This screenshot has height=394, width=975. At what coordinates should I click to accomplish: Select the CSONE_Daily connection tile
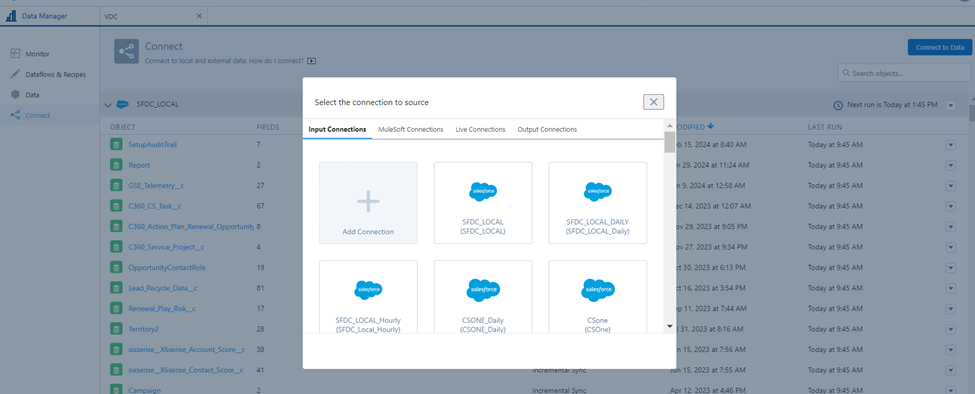[x=483, y=296]
